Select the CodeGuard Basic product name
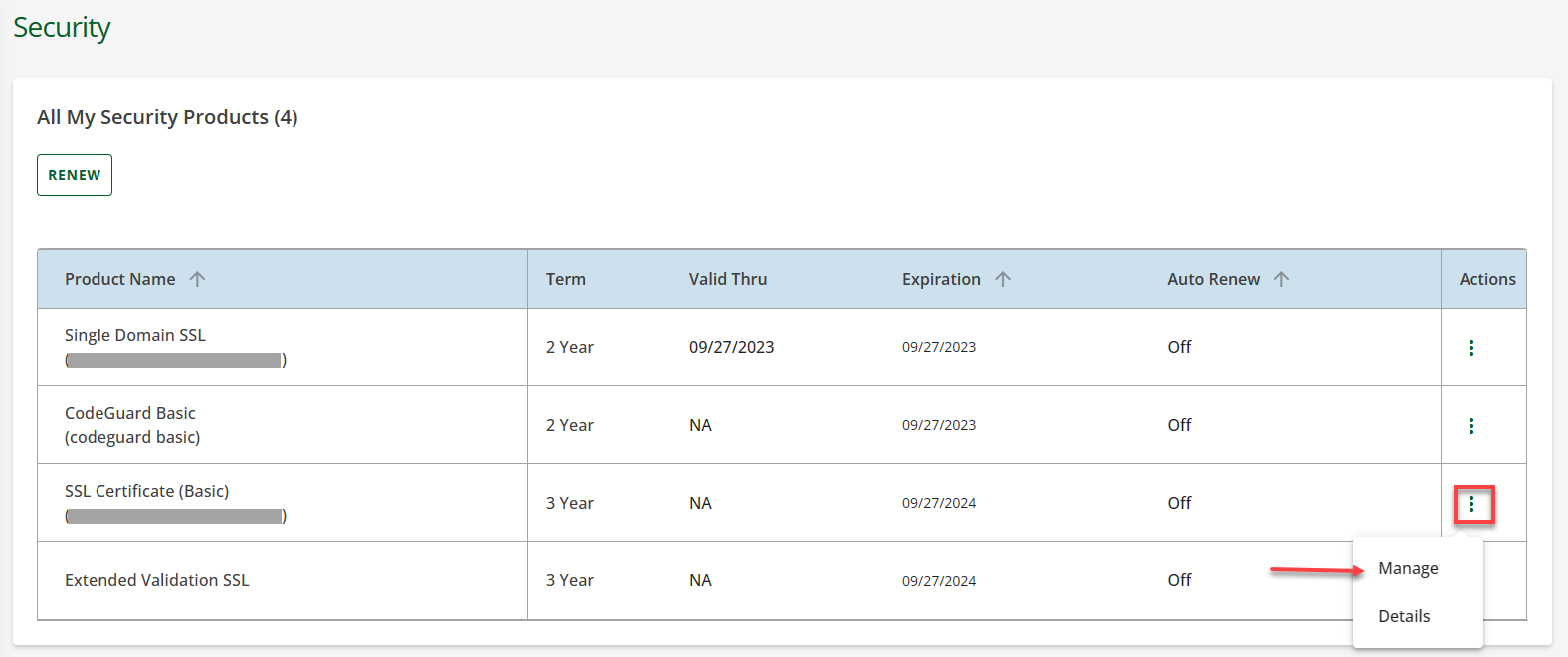Image resolution: width=1568 pixels, height=657 pixels. 130,413
